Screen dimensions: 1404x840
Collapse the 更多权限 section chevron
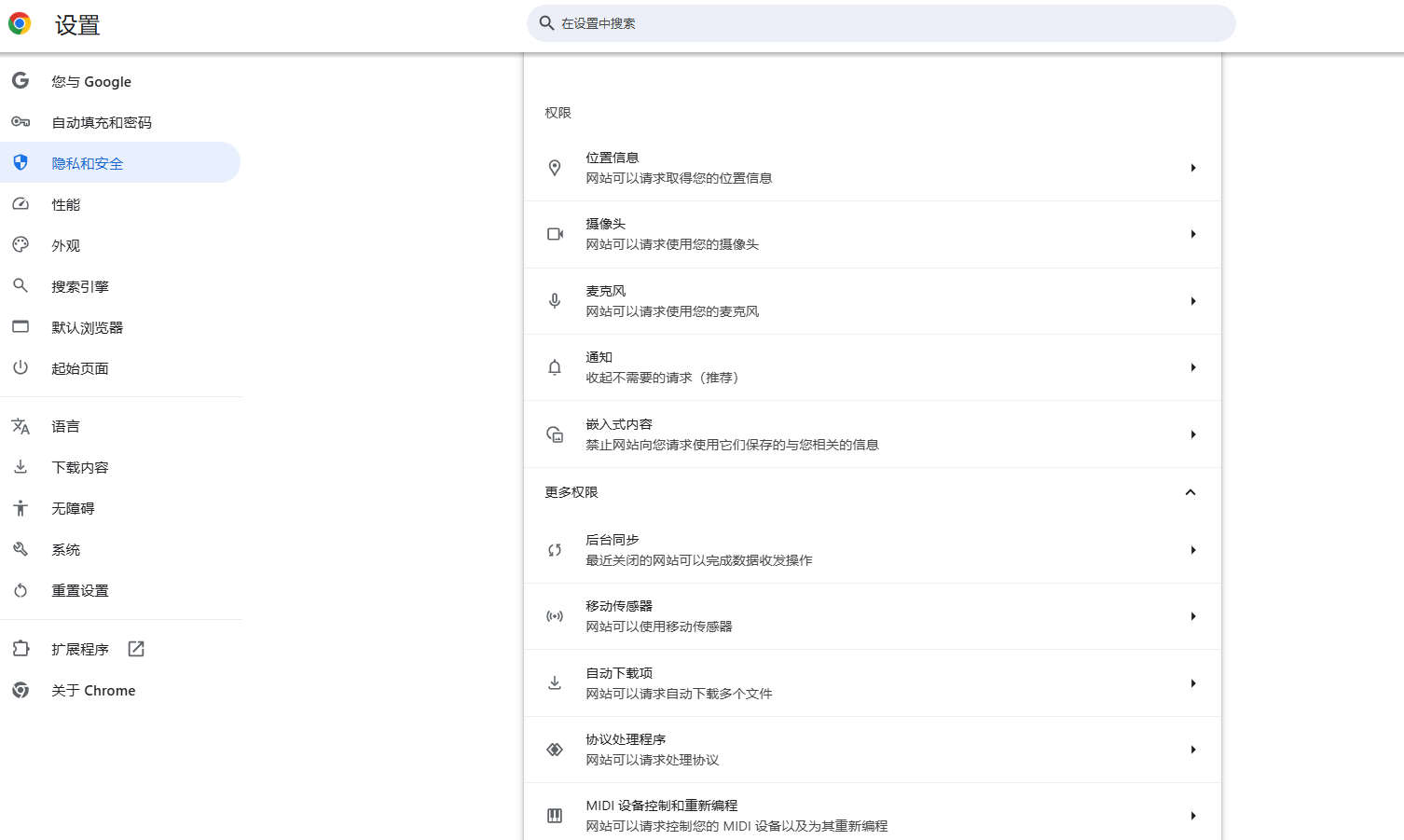click(x=1191, y=492)
